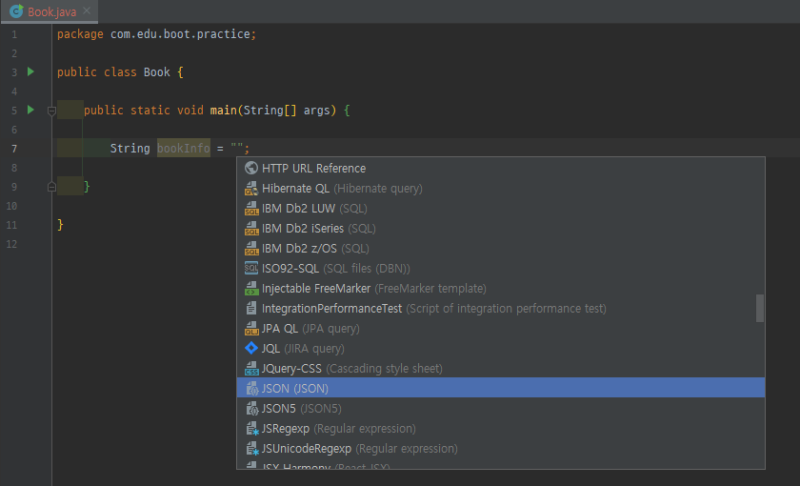This screenshot has width=800, height=486.
Task: Pick IntegrationPerformanceTest script option
Action: tap(501, 309)
